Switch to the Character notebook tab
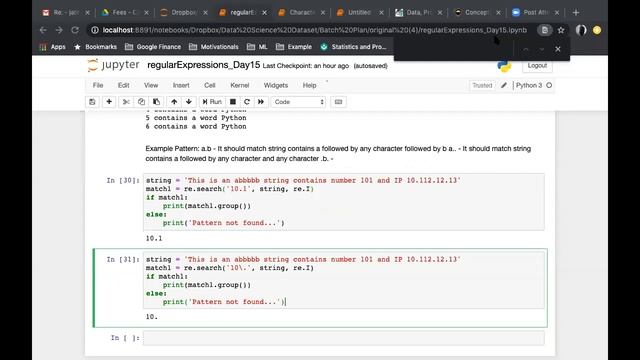The height and width of the screenshot is (360, 640). click(300, 13)
